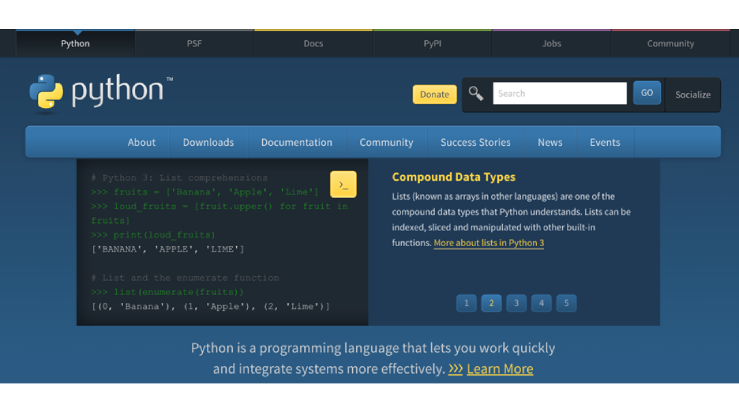Click the GO search button

click(x=647, y=93)
